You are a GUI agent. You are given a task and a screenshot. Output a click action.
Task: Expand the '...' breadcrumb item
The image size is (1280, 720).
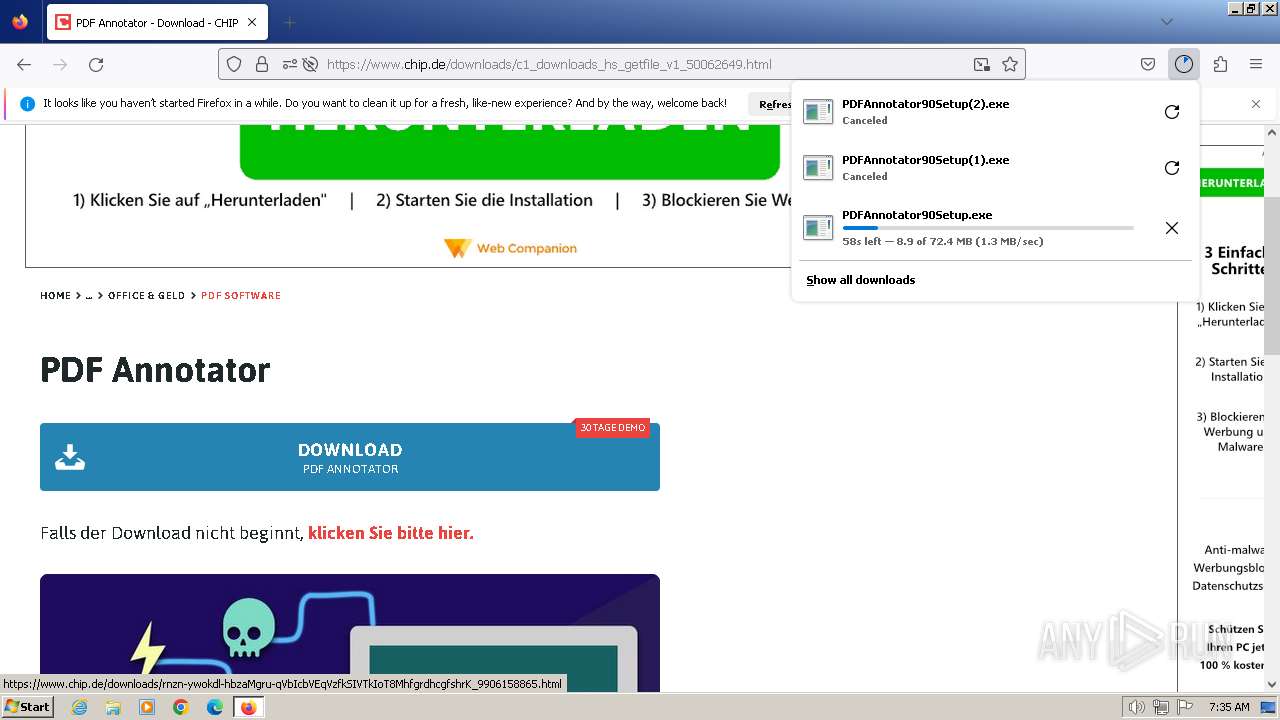[x=89, y=296]
